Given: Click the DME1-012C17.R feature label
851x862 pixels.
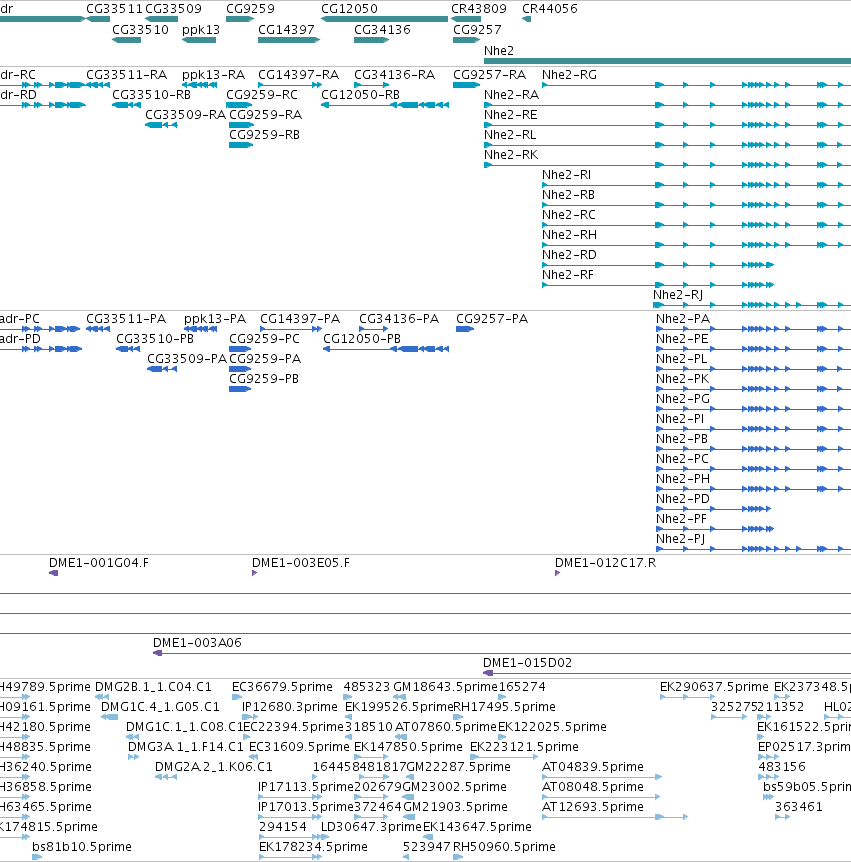Looking at the screenshot, I should click(605, 563).
